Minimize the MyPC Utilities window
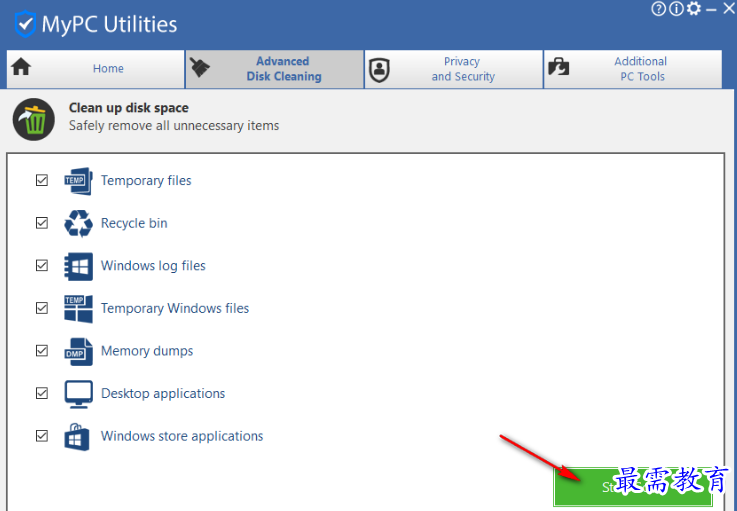Image resolution: width=737 pixels, height=511 pixels. click(x=711, y=9)
